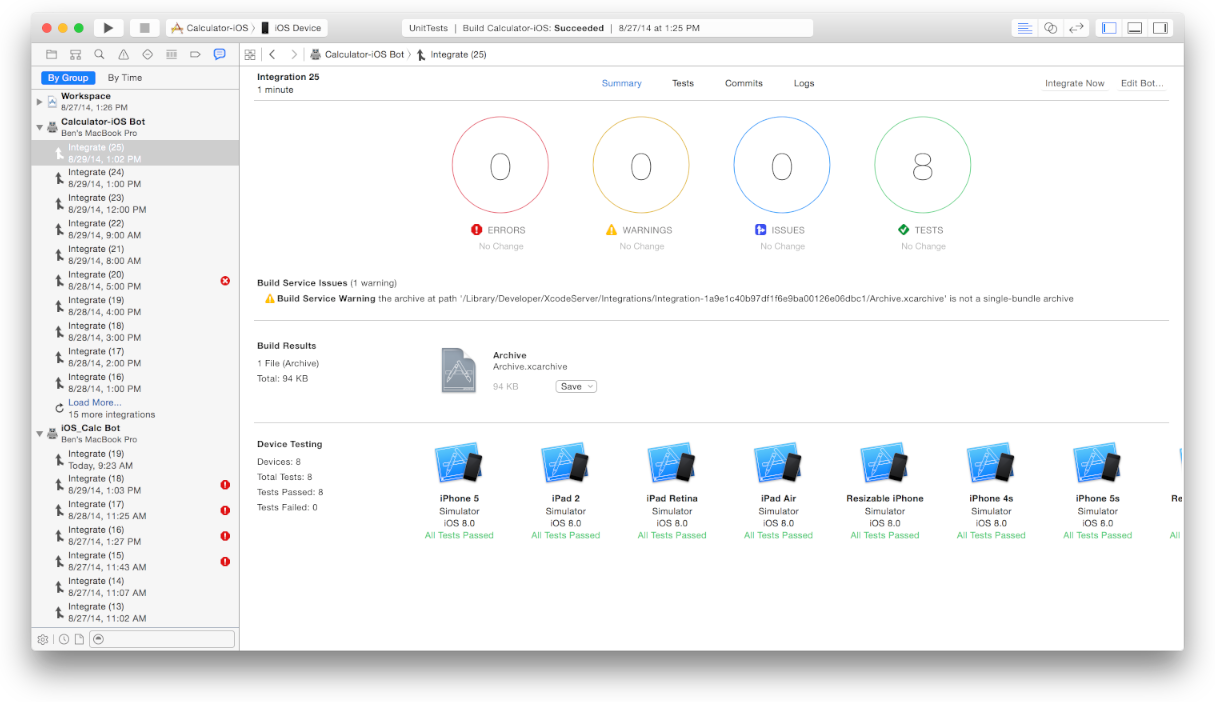
Task: Click the Integrate Now button
Action: coord(1074,83)
